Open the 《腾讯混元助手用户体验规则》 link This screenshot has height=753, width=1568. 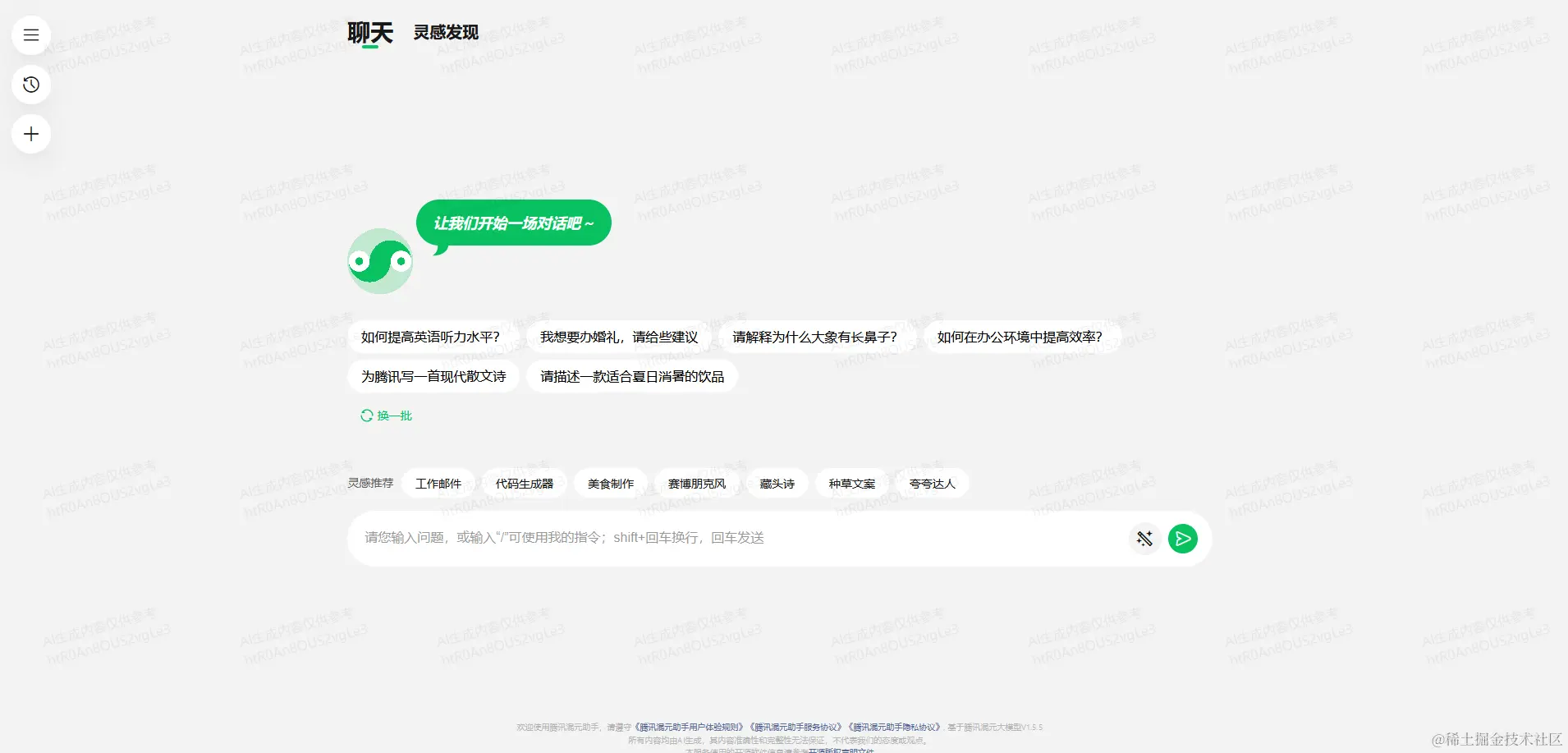[x=690, y=727]
